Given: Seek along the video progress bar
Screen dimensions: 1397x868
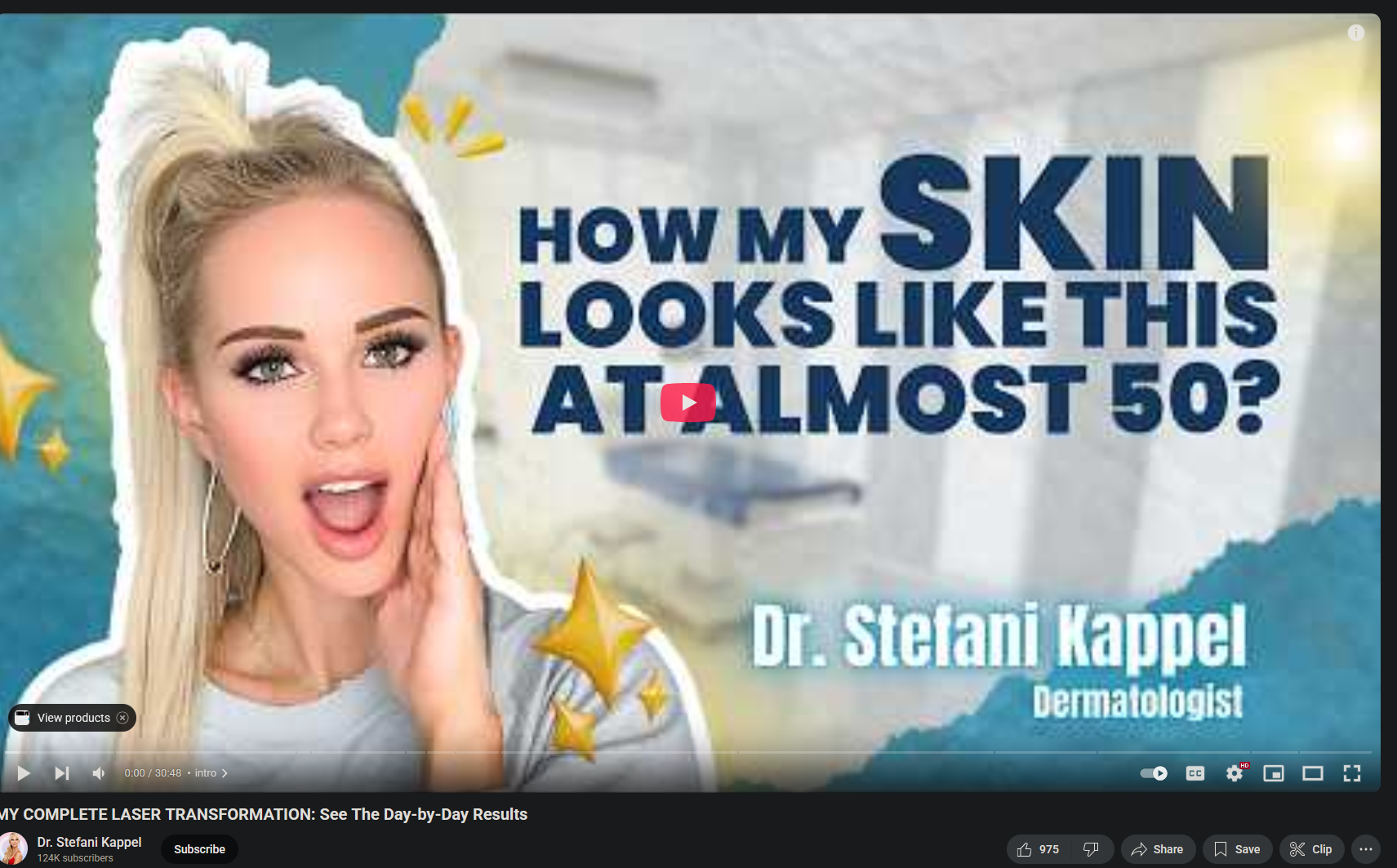Looking at the screenshot, I should (x=687, y=752).
